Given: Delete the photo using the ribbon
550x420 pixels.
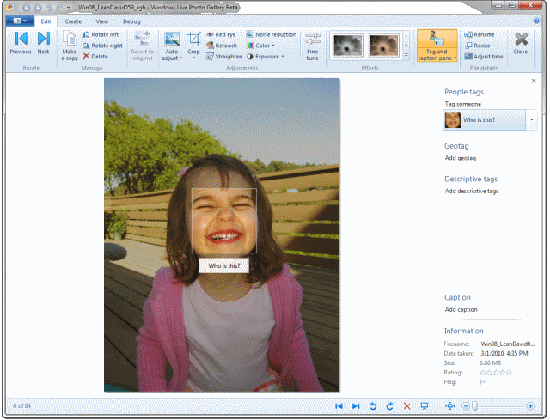Looking at the screenshot, I should point(95,56).
